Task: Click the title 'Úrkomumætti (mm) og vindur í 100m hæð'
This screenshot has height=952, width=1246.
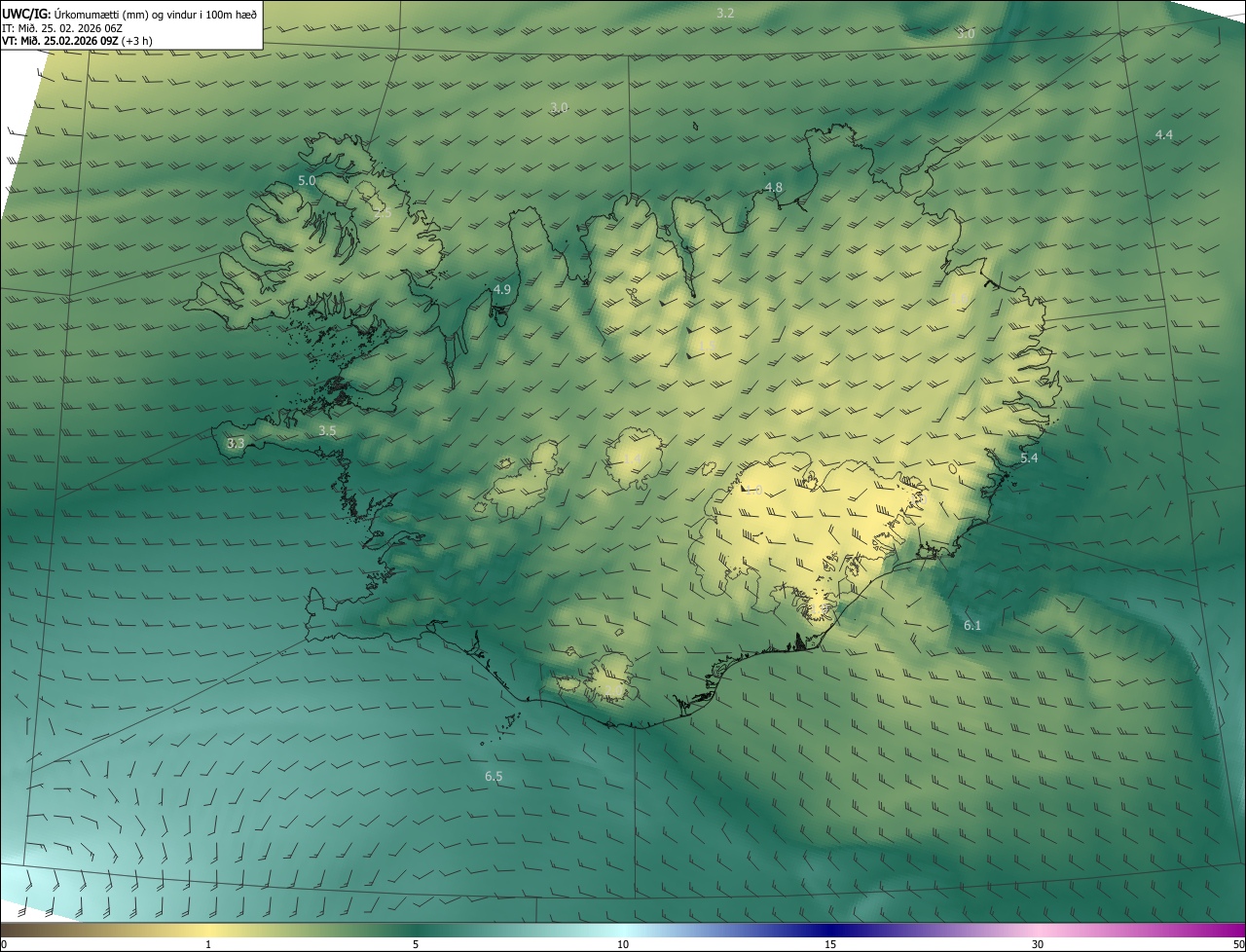Action: (x=155, y=14)
